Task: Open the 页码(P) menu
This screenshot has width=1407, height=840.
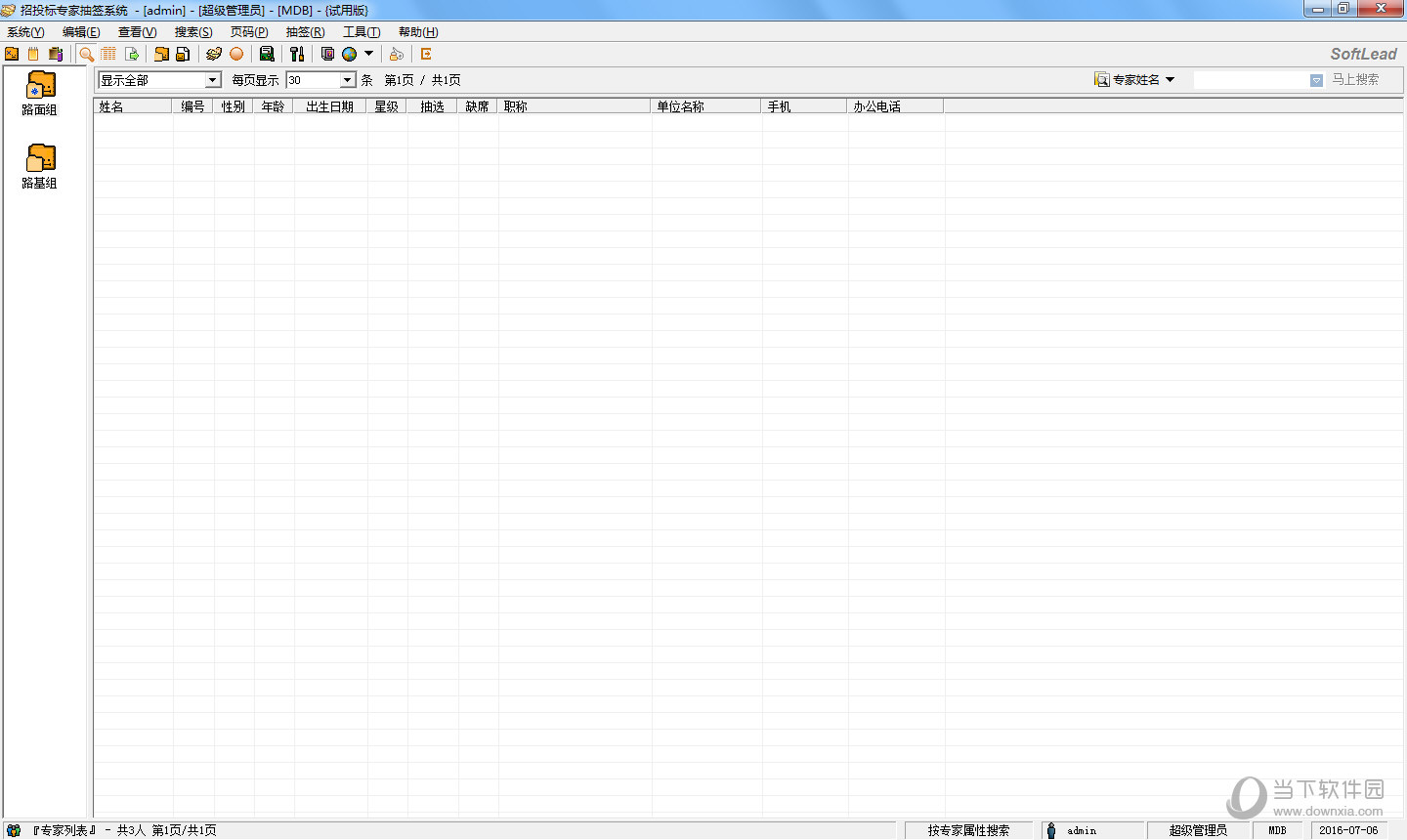Action: click(249, 32)
